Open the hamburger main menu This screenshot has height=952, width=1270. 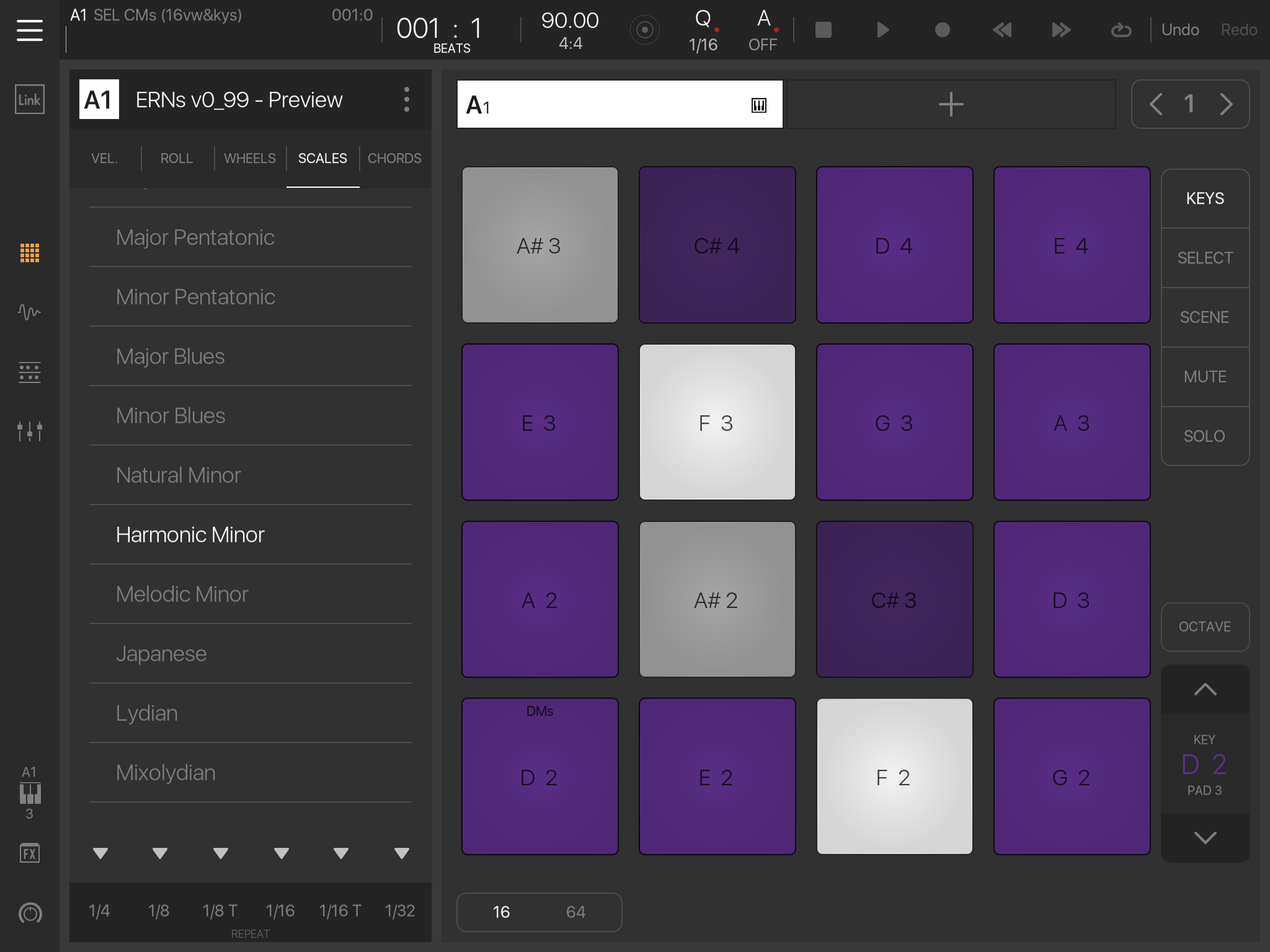click(x=30, y=30)
